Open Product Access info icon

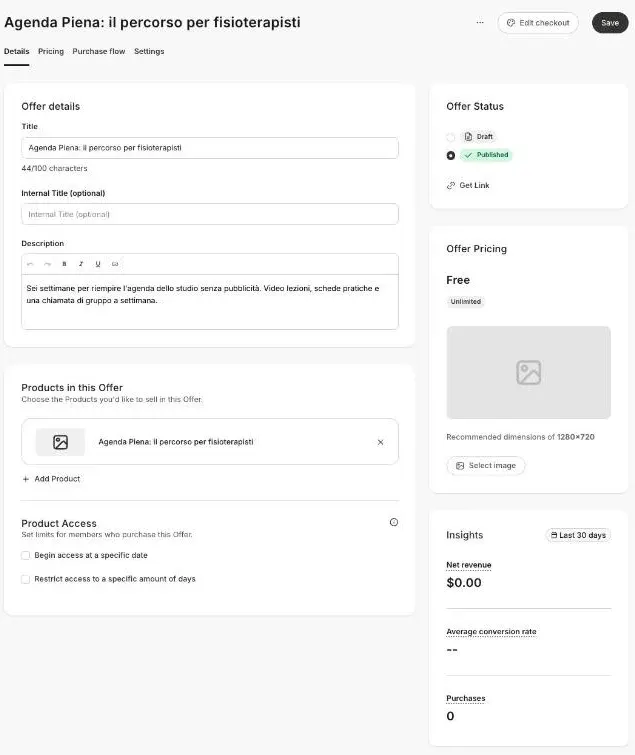[394, 522]
